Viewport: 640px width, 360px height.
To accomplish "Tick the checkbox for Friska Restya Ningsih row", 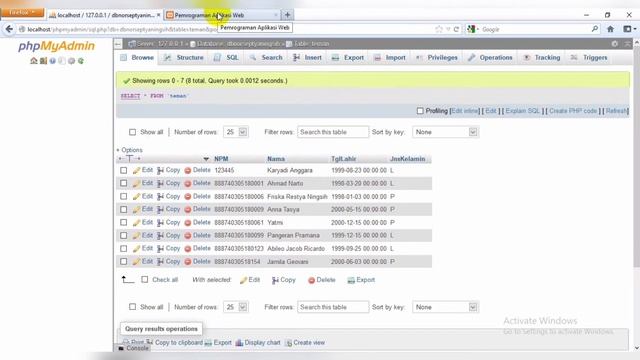I will point(124,196).
